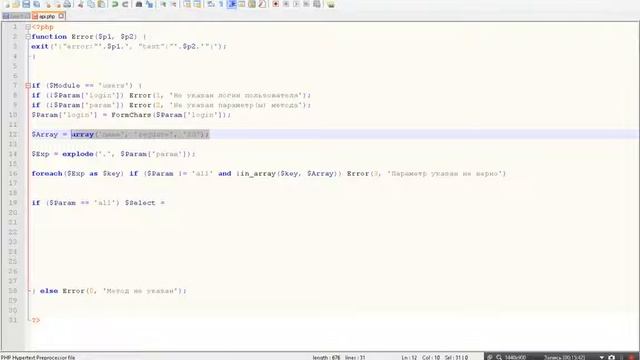Close the api.php tab with its X
Viewport: 640px width, 360px height.
(x=61, y=16)
